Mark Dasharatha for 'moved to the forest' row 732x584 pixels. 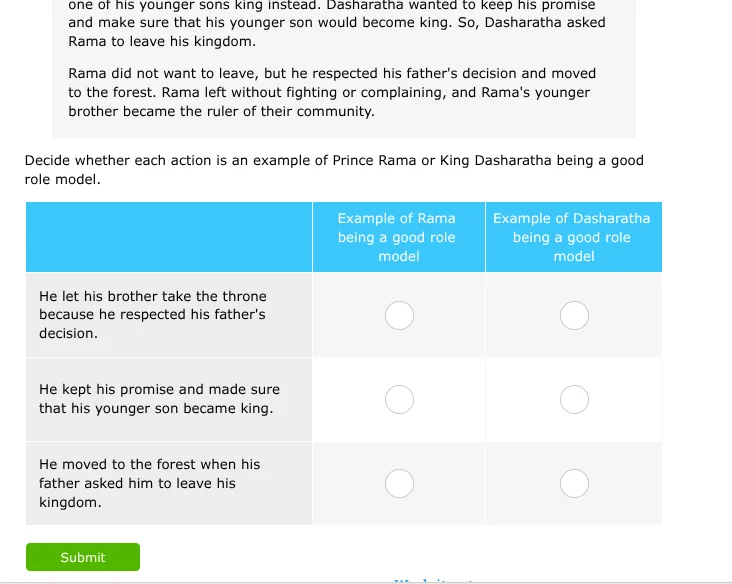pyautogui.click(x=574, y=484)
